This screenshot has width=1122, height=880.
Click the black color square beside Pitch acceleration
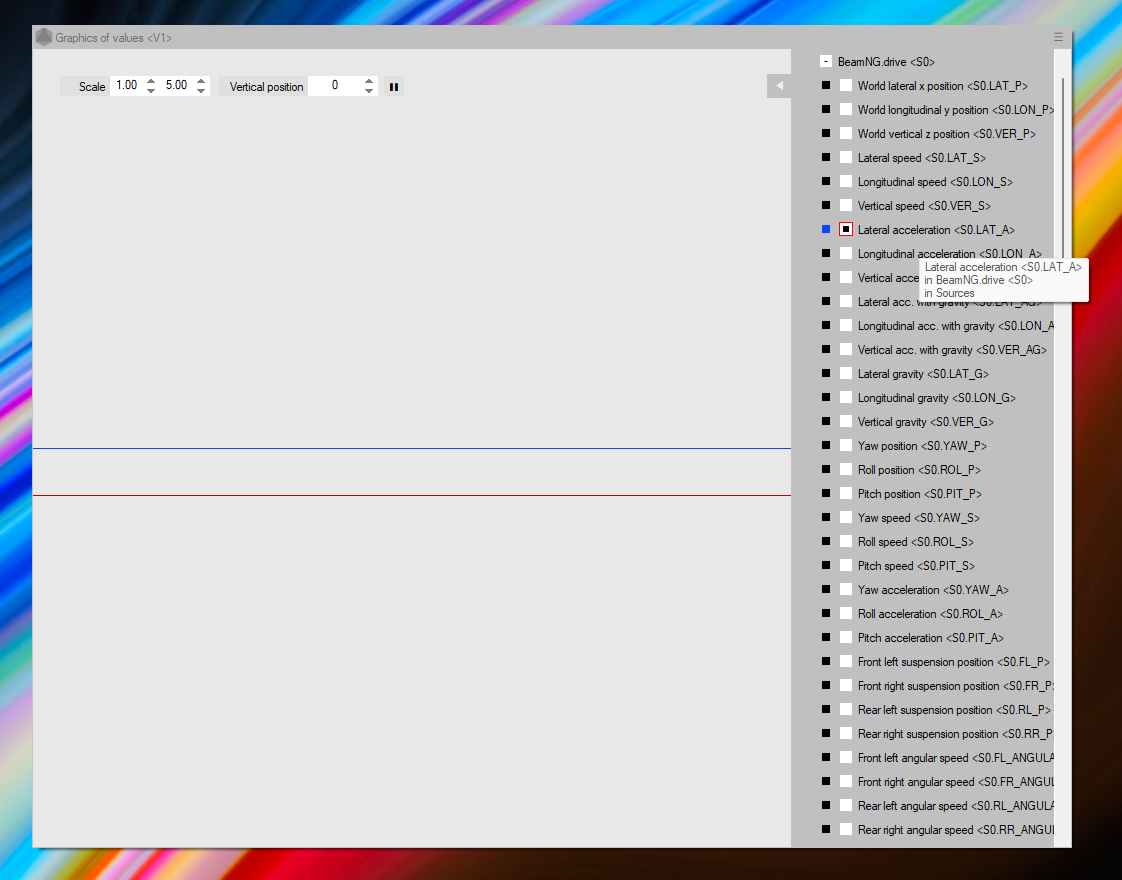826,637
